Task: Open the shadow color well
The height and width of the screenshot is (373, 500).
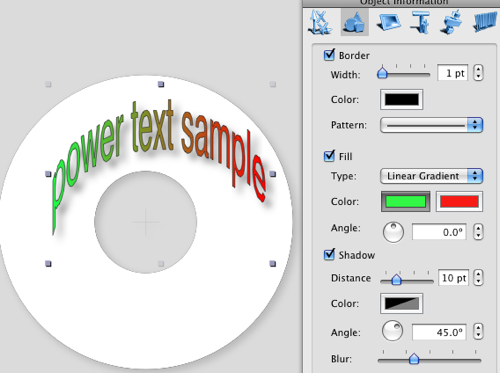Action: (402, 304)
